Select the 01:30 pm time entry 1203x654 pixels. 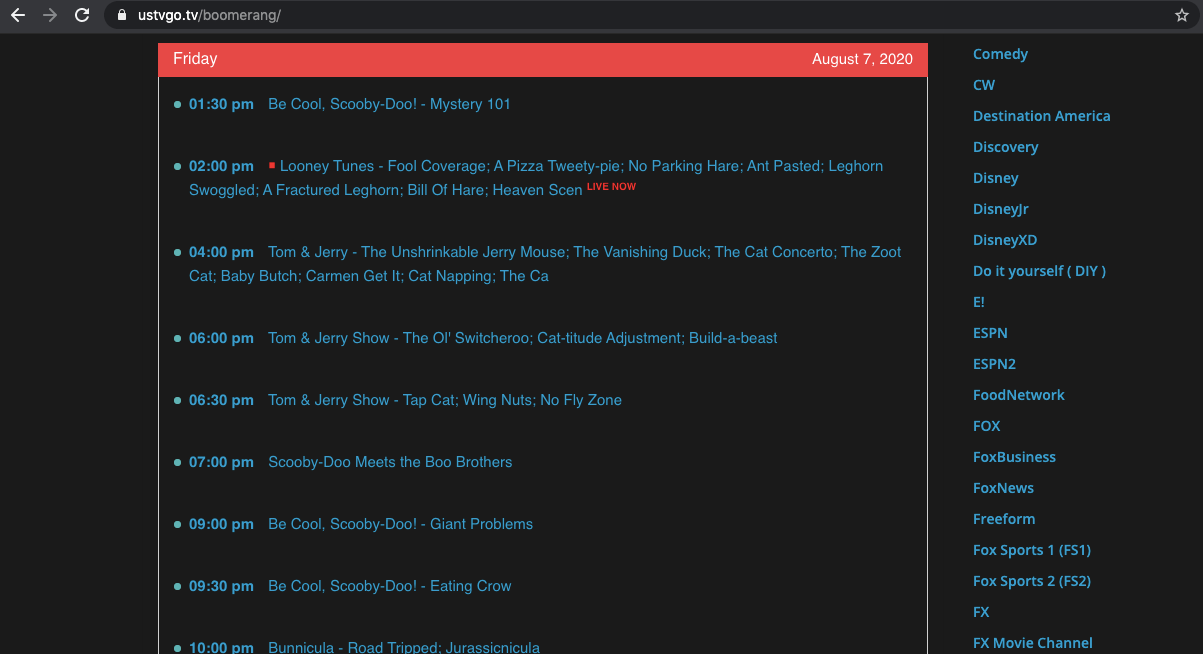point(221,104)
